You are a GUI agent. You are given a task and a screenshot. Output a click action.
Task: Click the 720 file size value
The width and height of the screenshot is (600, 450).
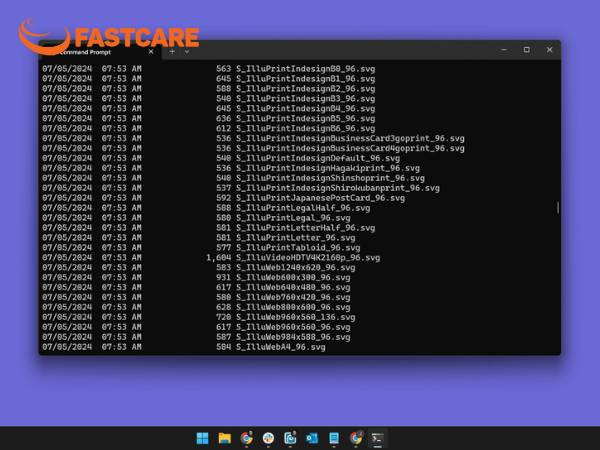click(223, 318)
